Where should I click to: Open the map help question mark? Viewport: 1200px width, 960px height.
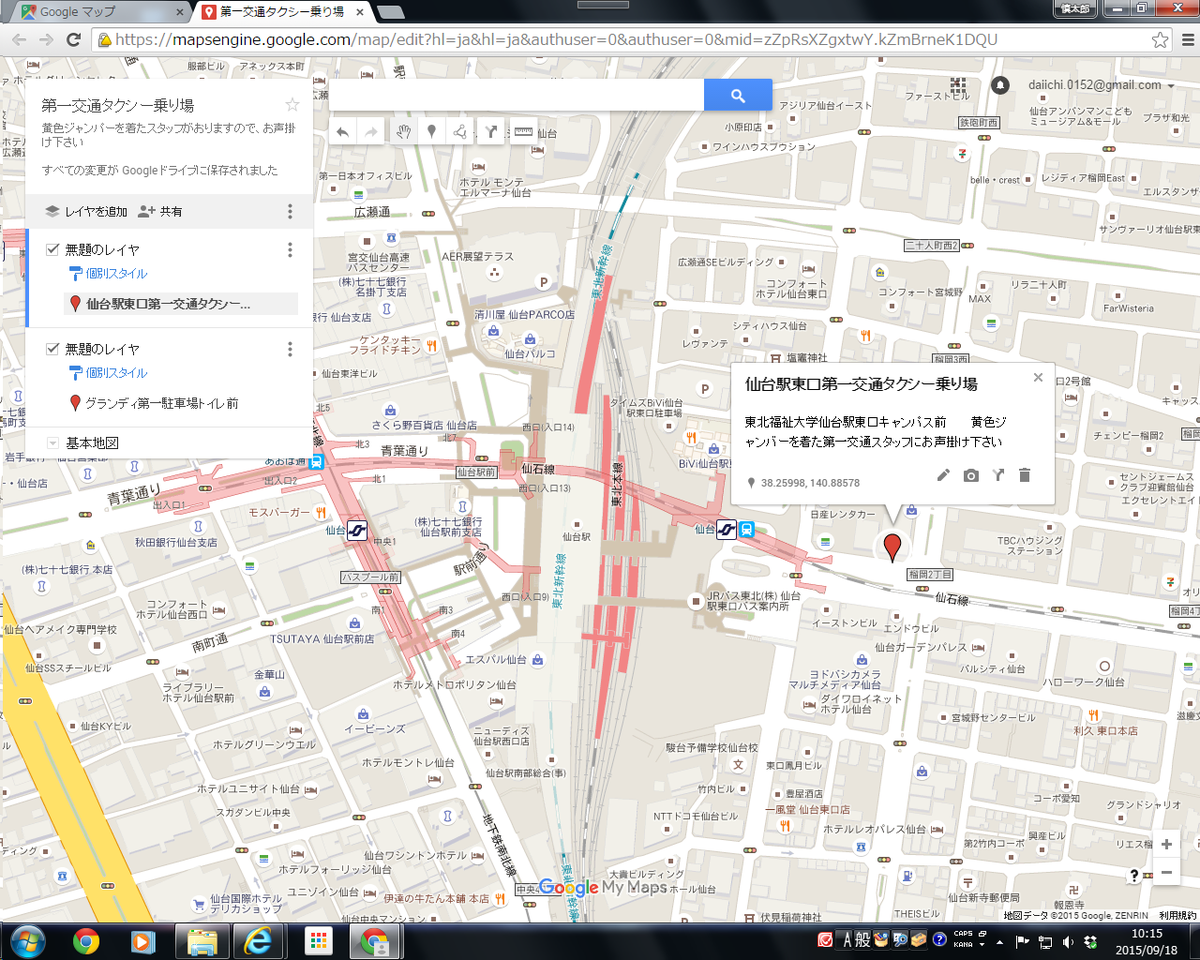tap(1134, 875)
